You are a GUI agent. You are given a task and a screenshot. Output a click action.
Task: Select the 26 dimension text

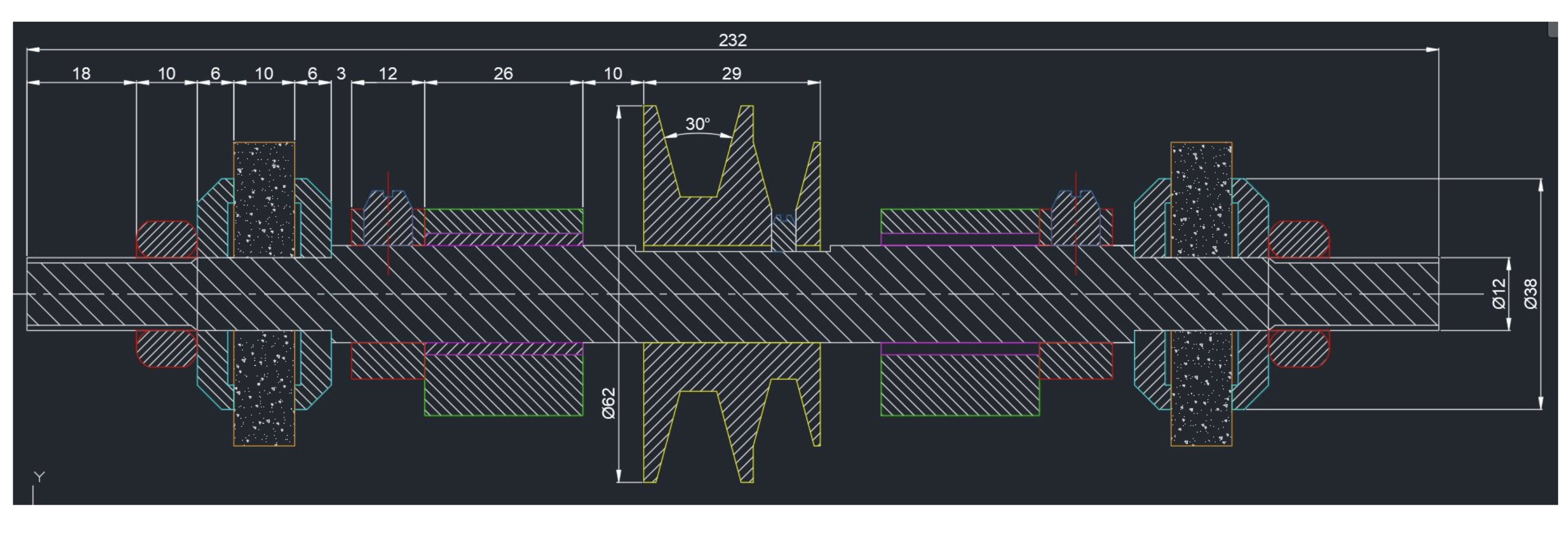pos(502,74)
